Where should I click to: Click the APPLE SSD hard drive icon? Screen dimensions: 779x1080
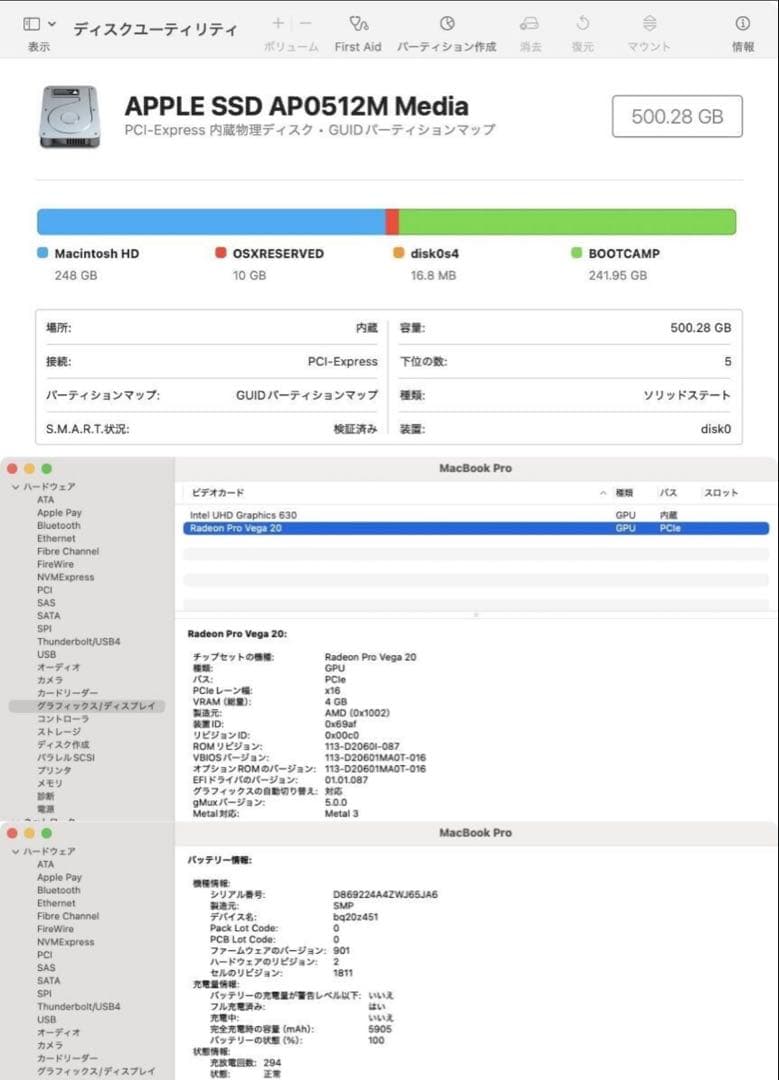click(70, 116)
